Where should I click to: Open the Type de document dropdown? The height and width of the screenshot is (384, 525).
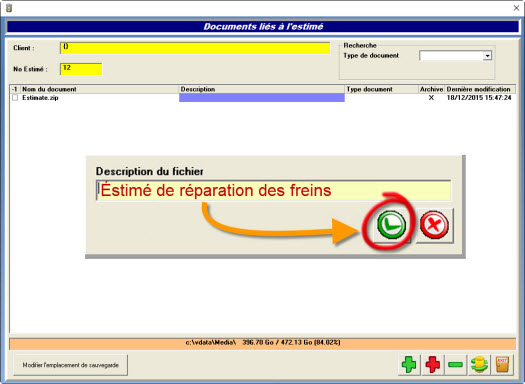pos(488,56)
